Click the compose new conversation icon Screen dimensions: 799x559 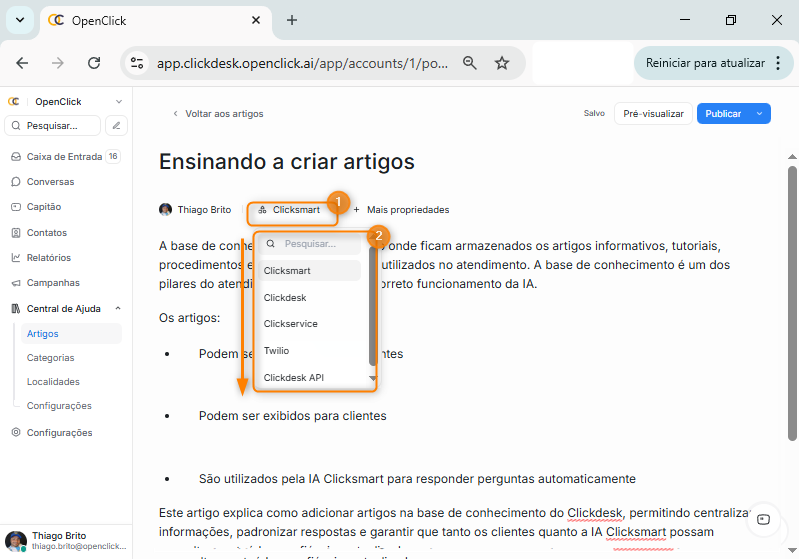(x=117, y=126)
